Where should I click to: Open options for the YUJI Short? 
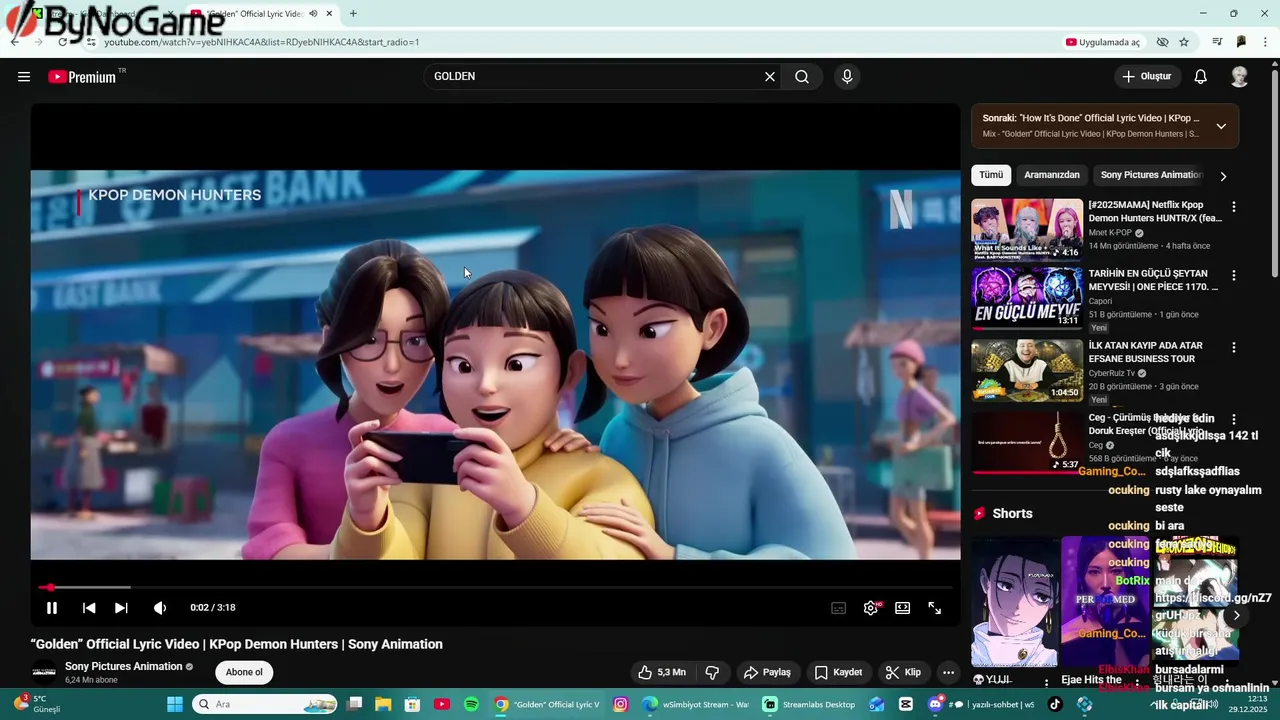[x=1047, y=683]
